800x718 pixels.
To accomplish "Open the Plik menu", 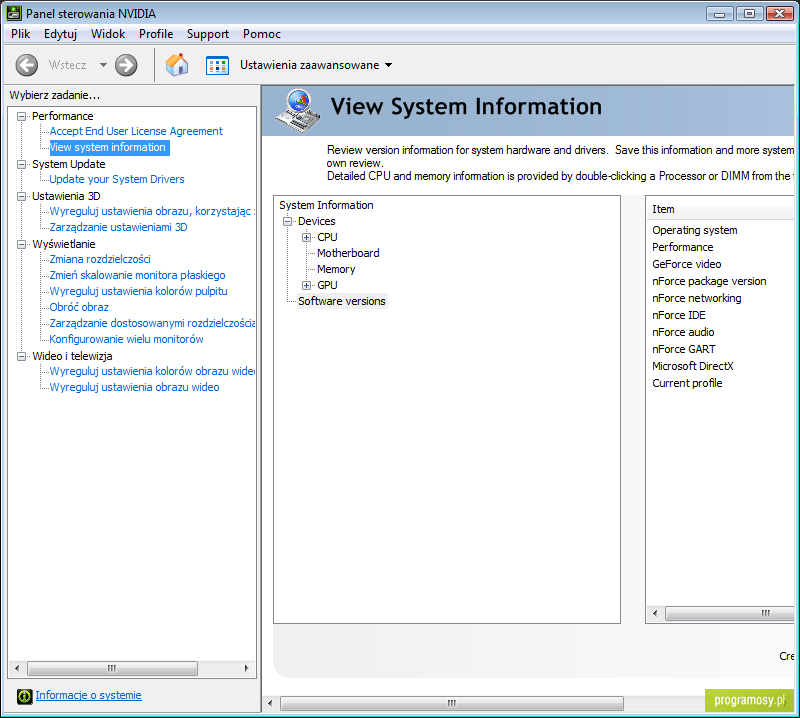I will (x=20, y=34).
